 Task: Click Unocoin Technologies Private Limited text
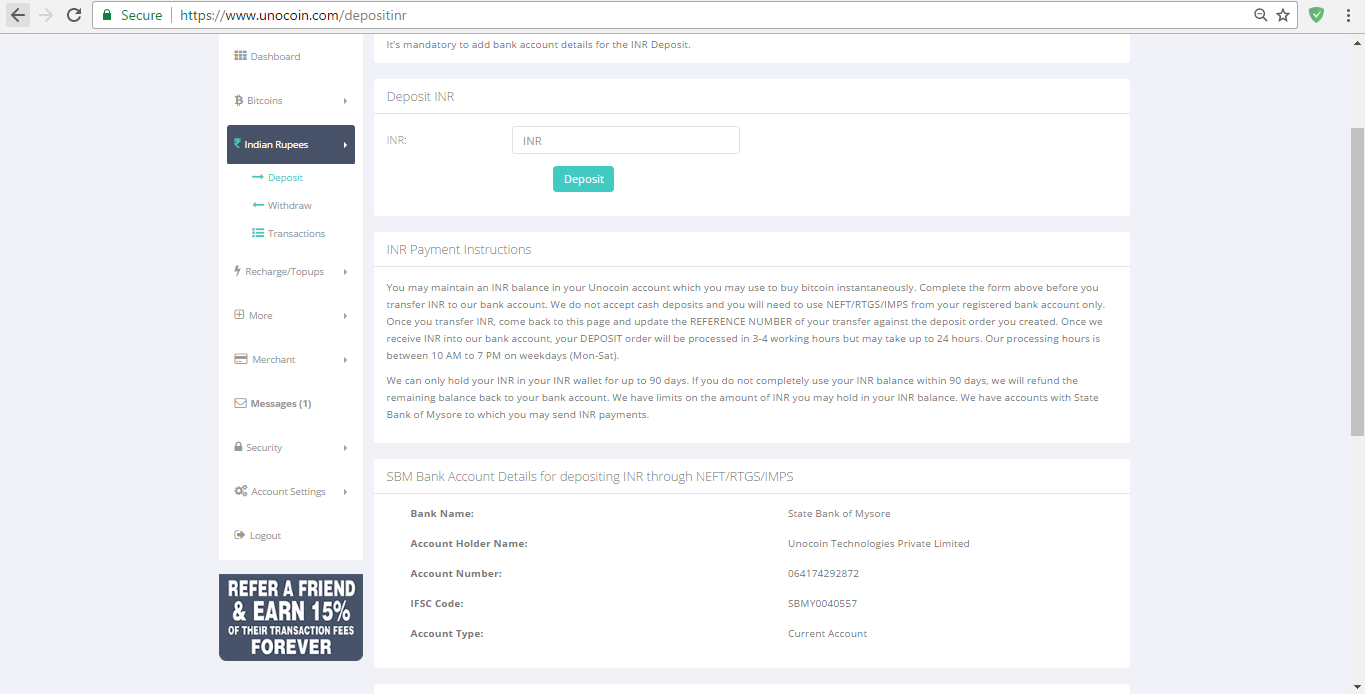(x=879, y=544)
